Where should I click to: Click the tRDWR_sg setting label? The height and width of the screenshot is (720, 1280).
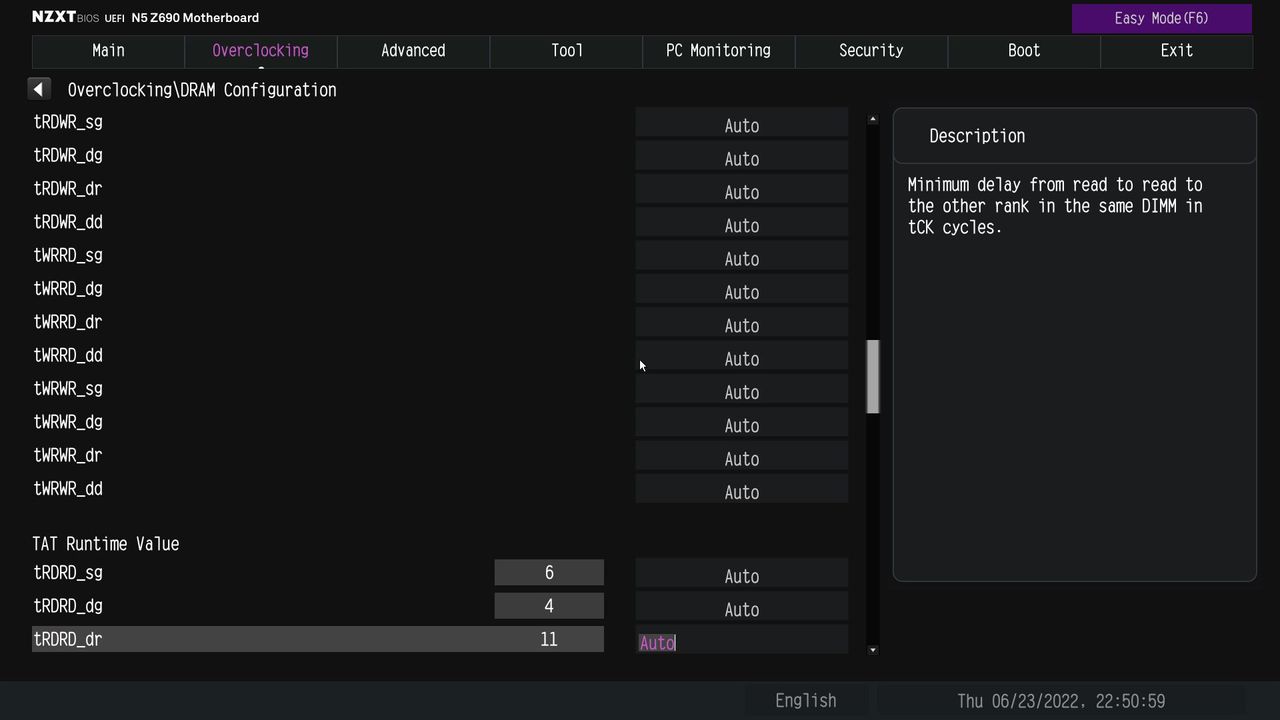pos(68,122)
